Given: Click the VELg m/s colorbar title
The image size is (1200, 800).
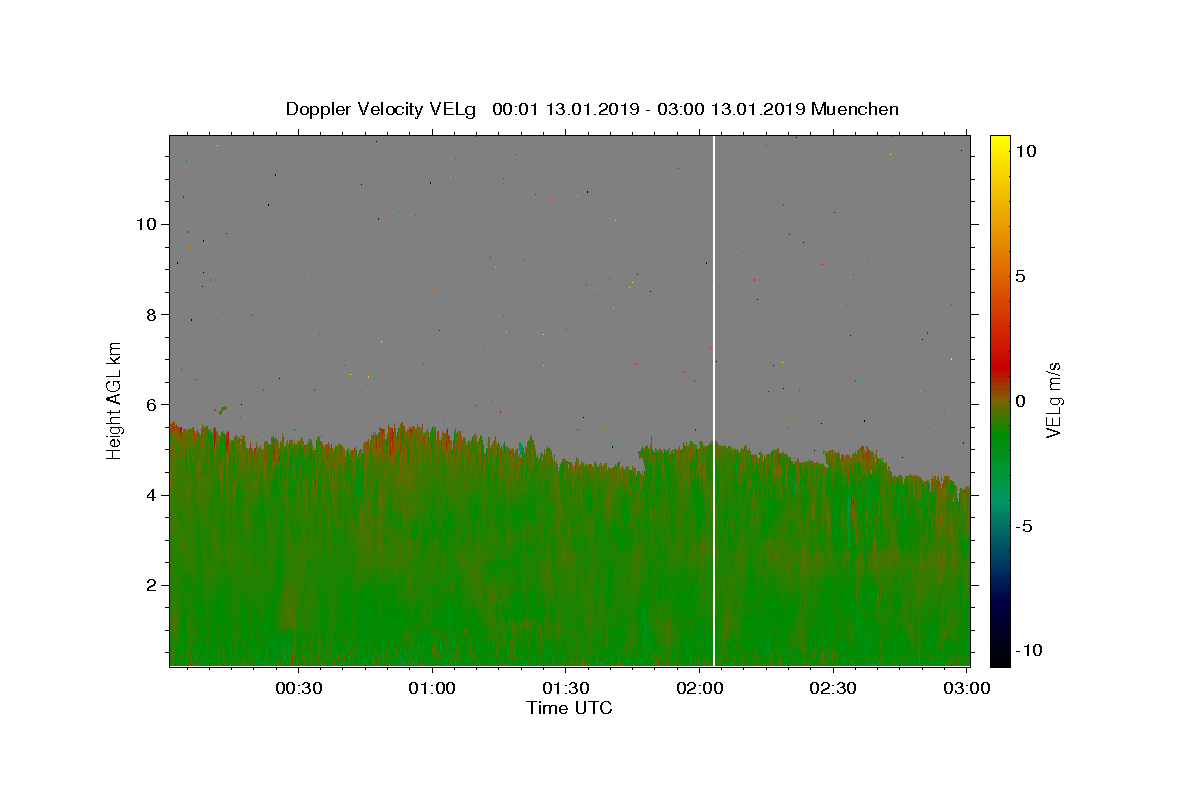Looking at the screenshot, I should pos(1053,400).
